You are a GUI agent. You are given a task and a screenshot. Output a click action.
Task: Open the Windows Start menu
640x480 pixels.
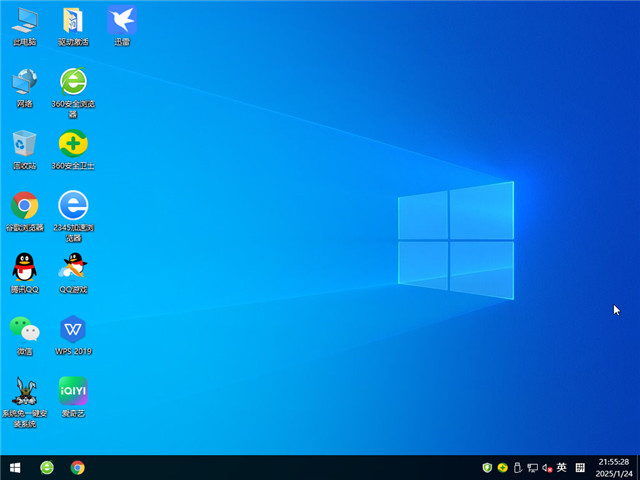[x=15, y=467]
